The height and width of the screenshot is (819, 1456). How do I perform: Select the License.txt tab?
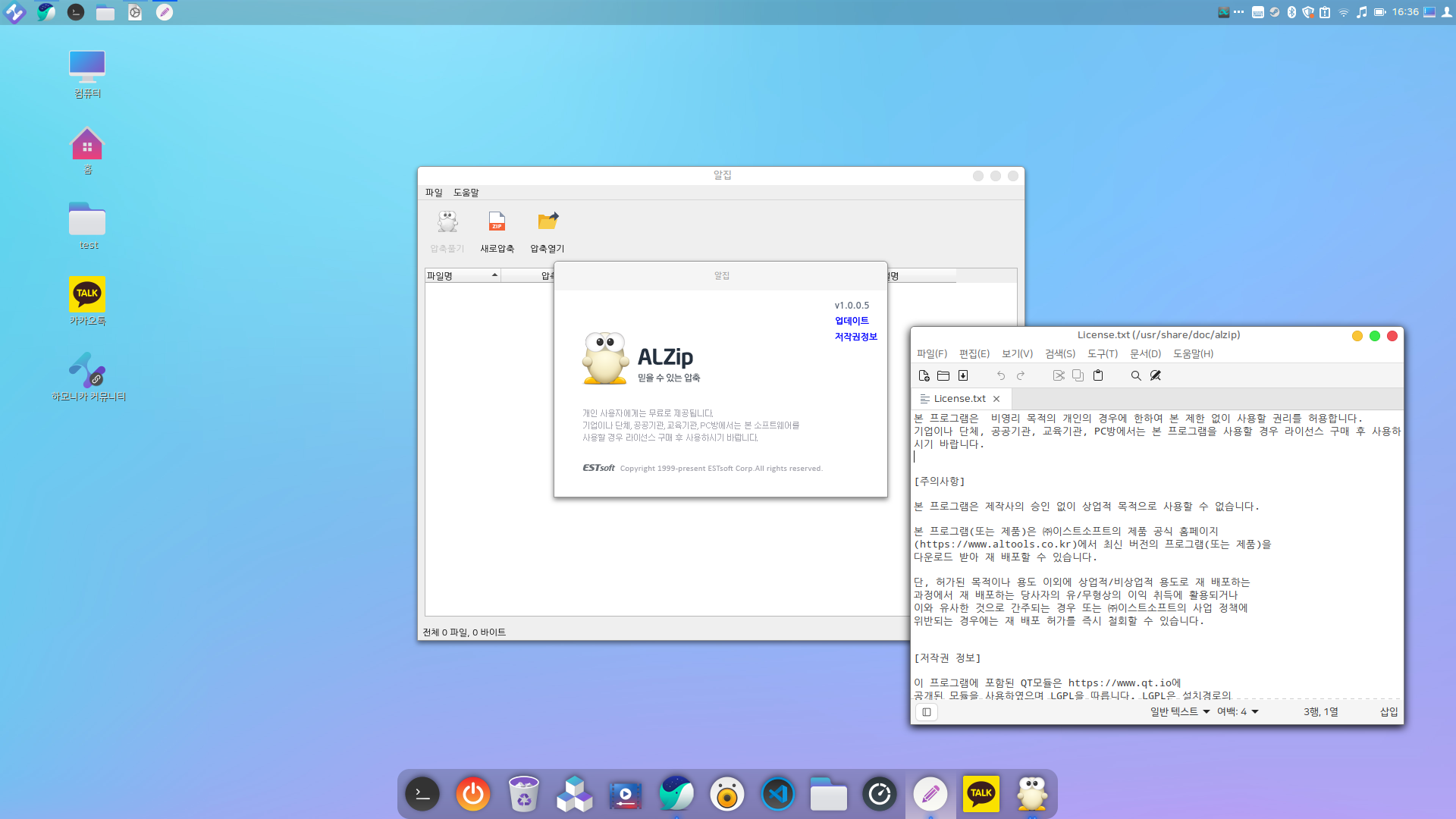pyautogui.click(x=960, y=399)
